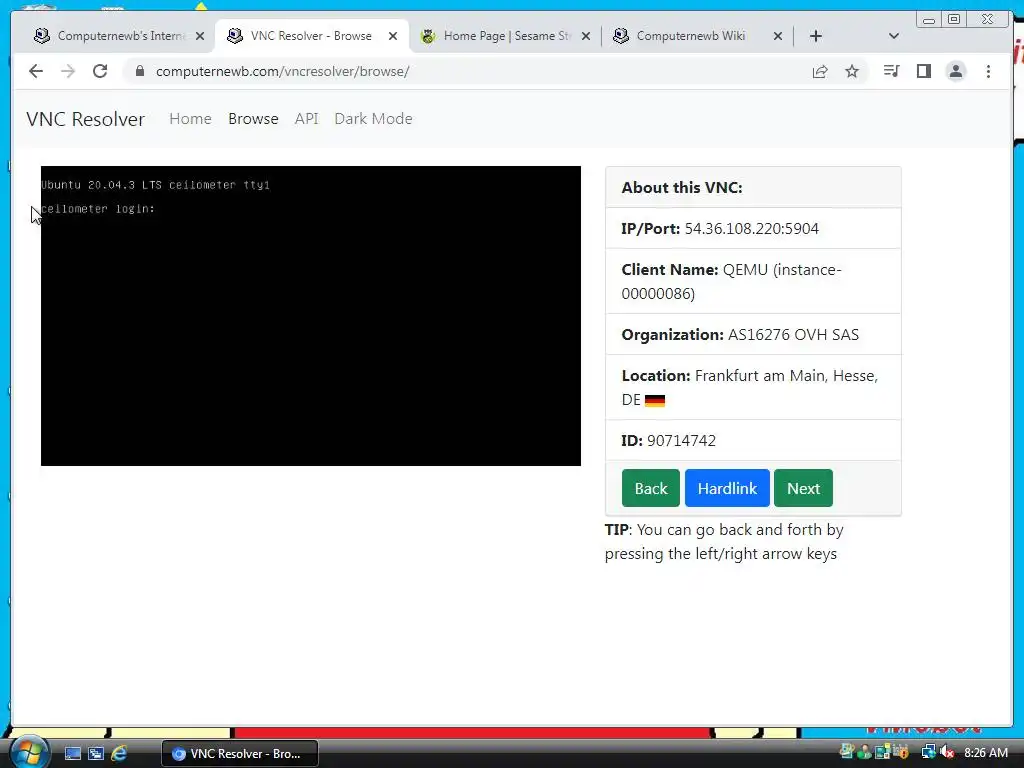The height and width of the screenshot is (768, 1024).
Task: Click the Organization text AS16276 OVH SAS
Action: [793, 335]
